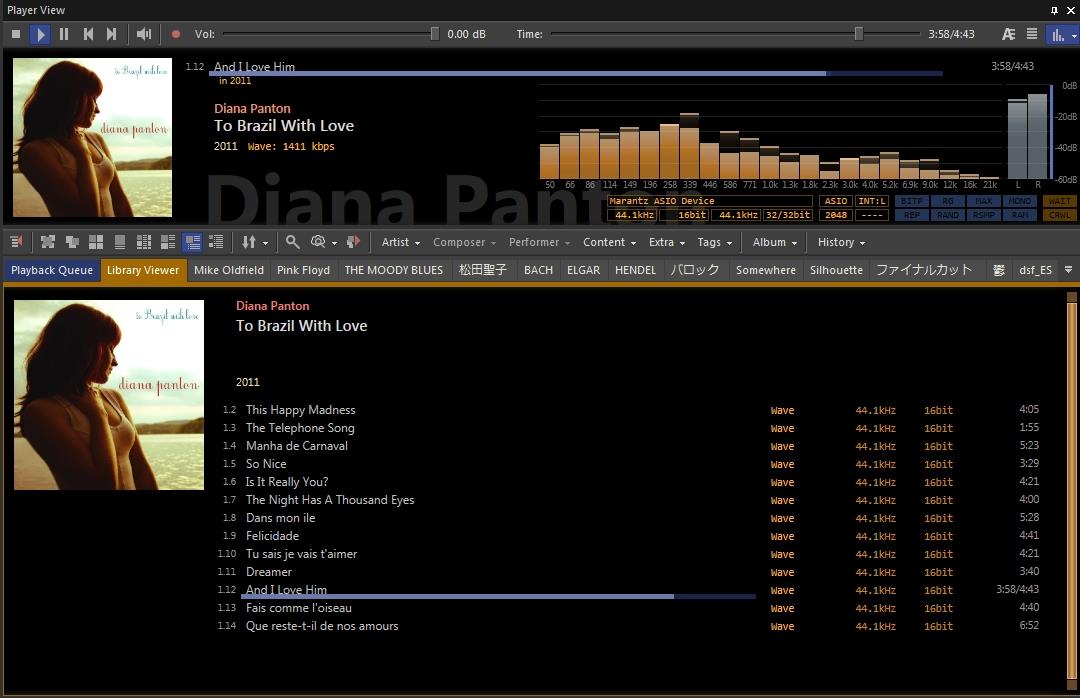The image size is (1080, 698).
Task: Select the stacked covers view icon
Action: (x=72, y=242)
